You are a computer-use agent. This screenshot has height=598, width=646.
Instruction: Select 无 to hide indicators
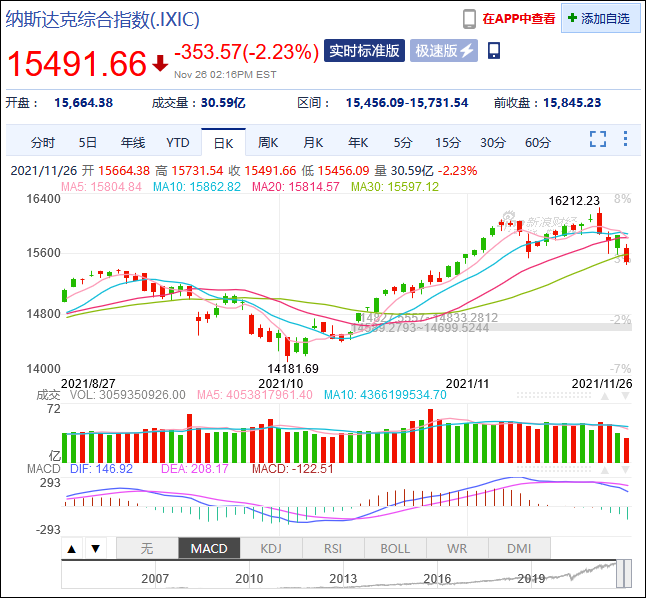pos(147,549)
